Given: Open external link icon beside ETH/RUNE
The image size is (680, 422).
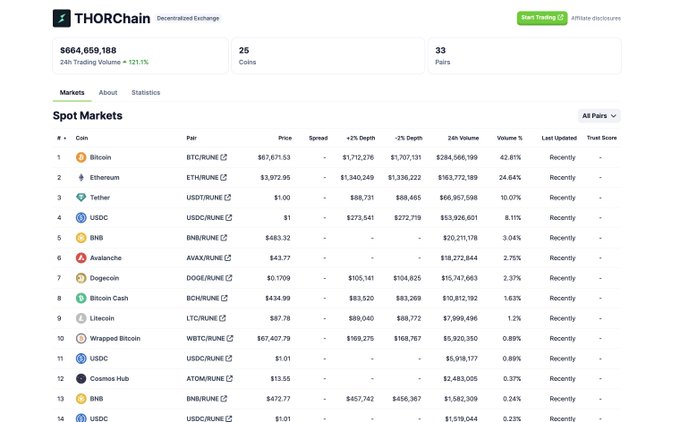Looking at the screenshot, I should tap(223, 177).
